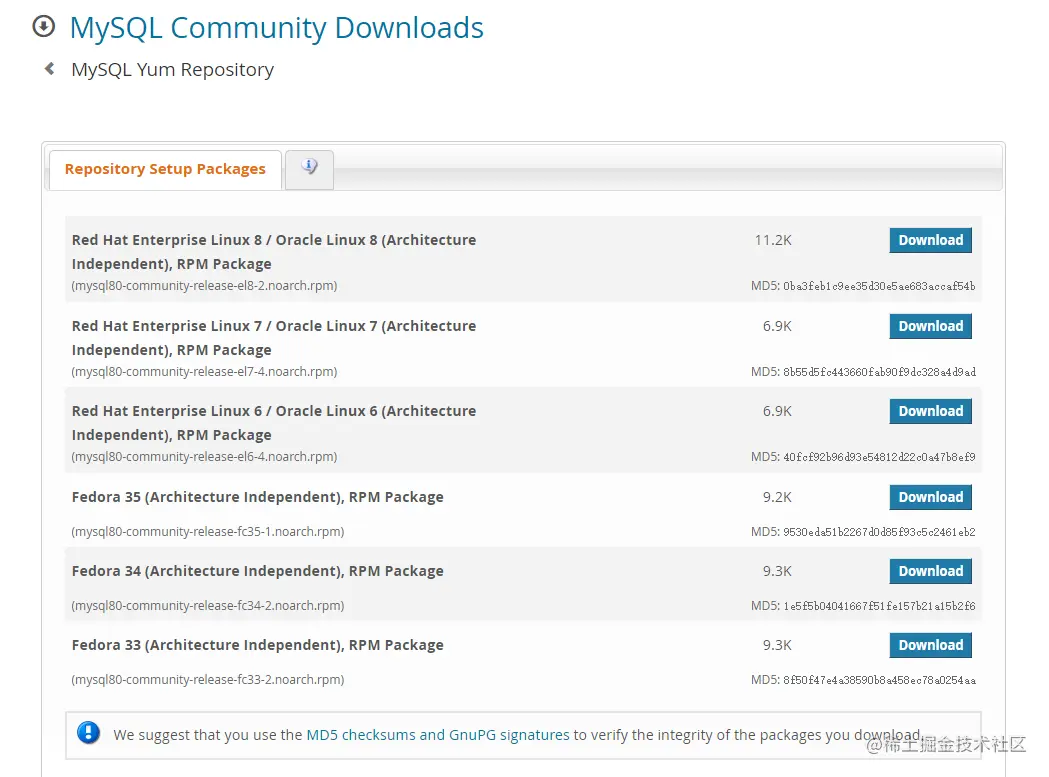Viewport: 1049px width, 777px height.
Task: Click the Fedora 34 package title
Action: point(258,571)
